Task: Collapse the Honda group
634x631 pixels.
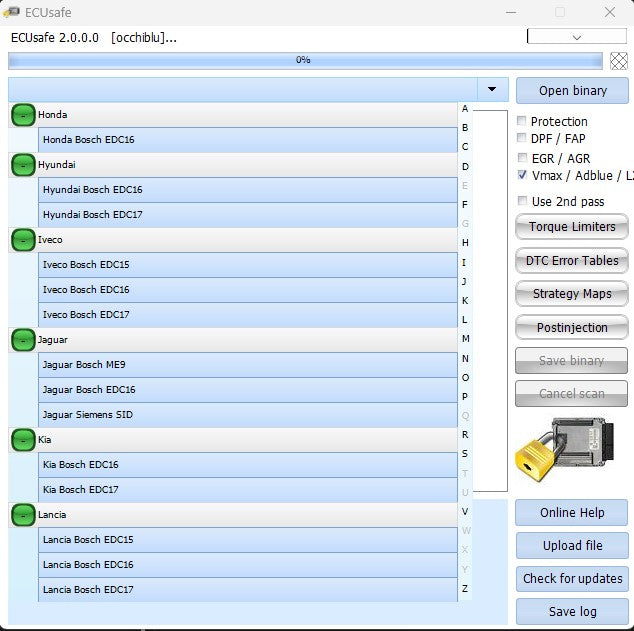Action: pyautogui.click(x=23, y=115)
